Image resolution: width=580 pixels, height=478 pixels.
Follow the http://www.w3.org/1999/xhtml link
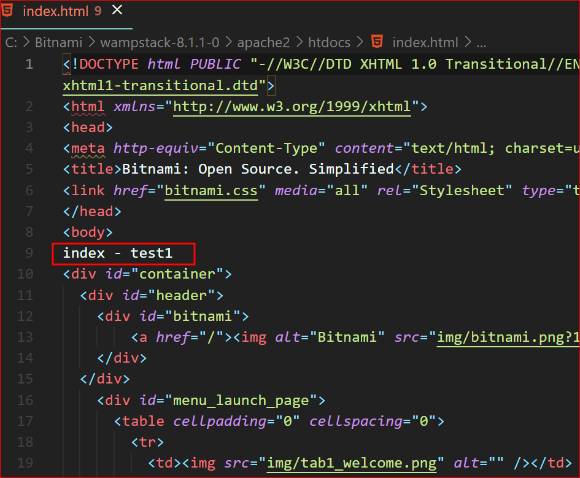pyautogui.click(x=292, y=107)
